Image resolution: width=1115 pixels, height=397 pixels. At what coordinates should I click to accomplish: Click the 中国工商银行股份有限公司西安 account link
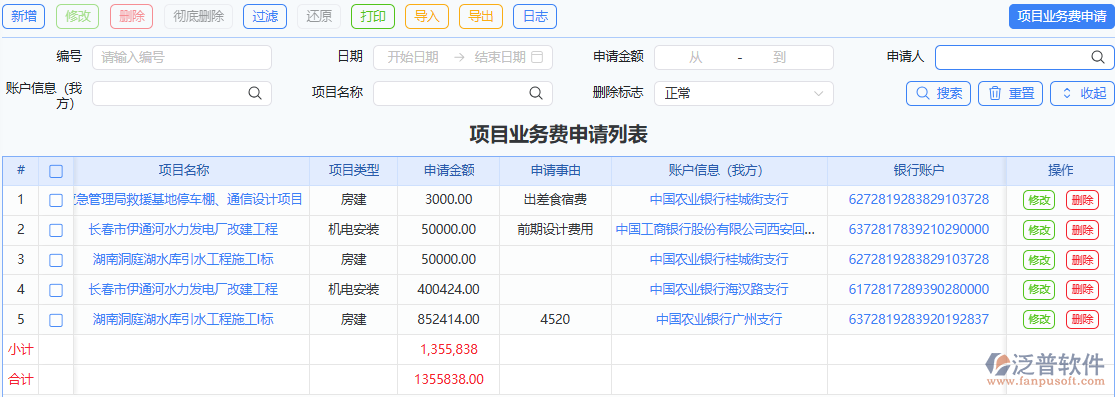715,229
